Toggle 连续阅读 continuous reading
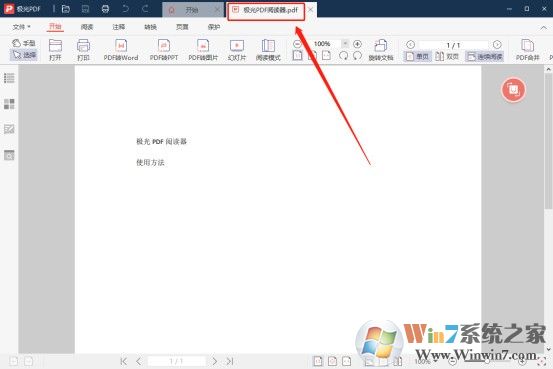Screen dimensions: 553x369 pos(485,56)
